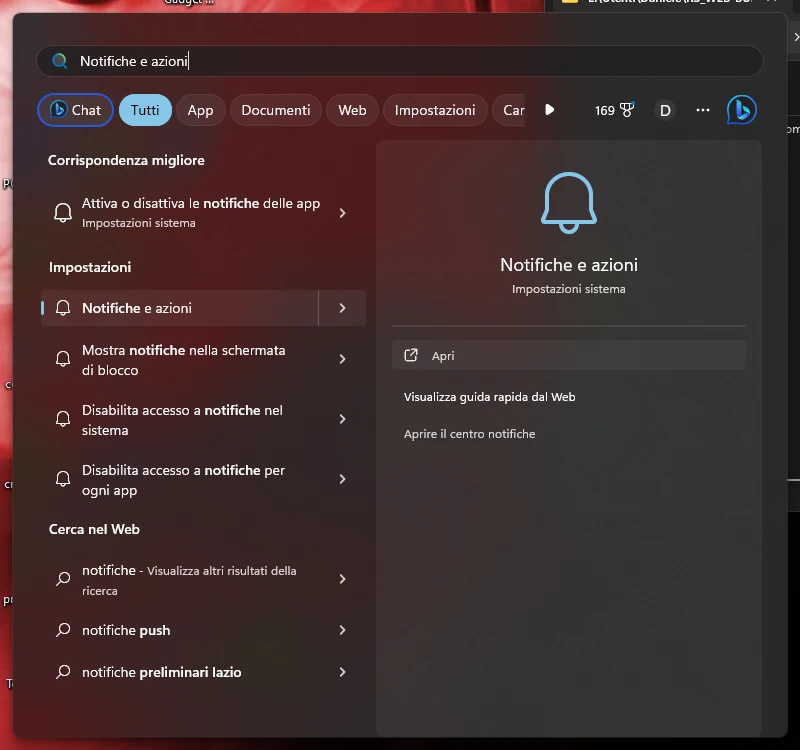Select the Web search filter tab

[x=351, y=110]
